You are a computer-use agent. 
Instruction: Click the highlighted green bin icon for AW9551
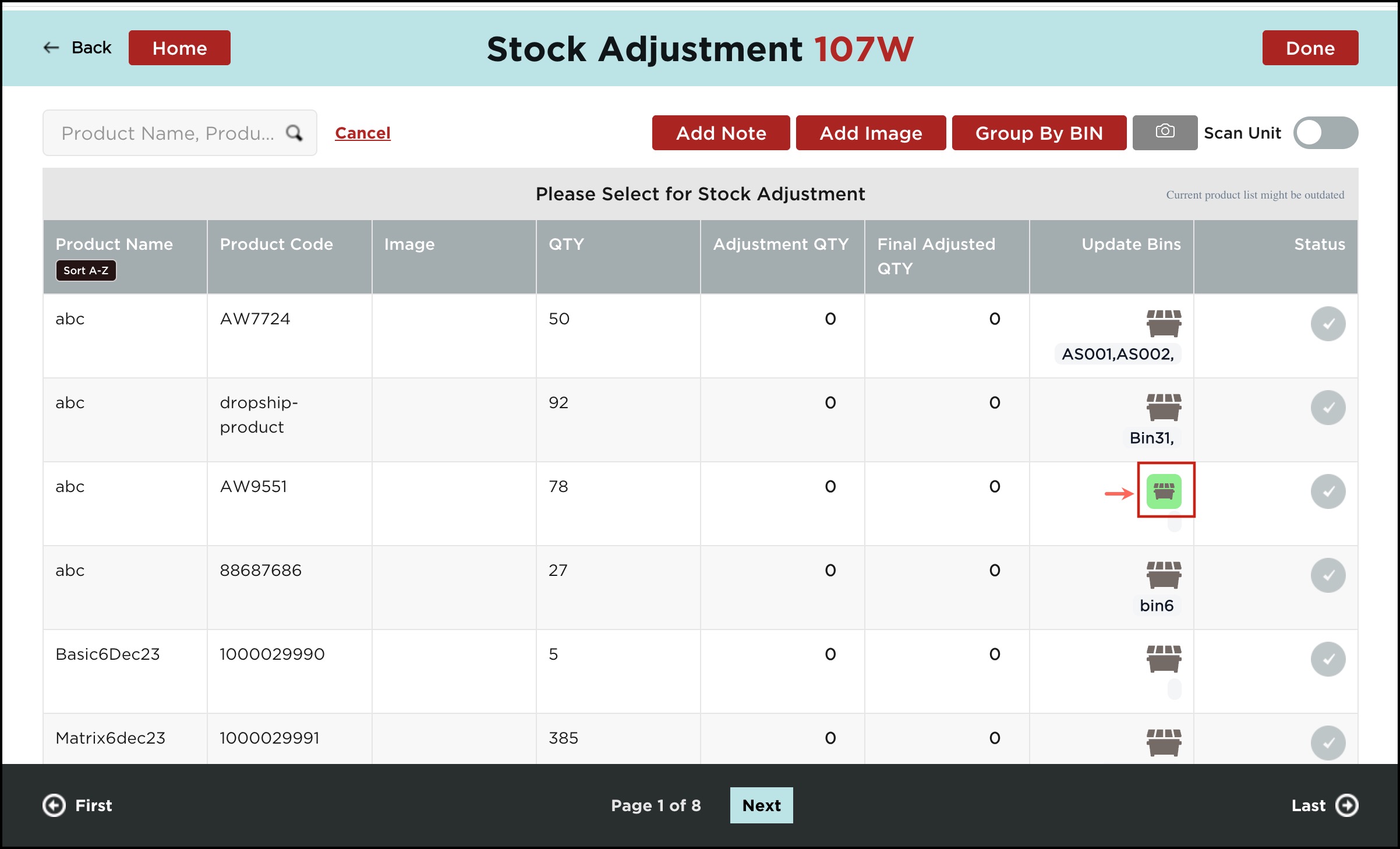pyautogui.click(x=1164, y=491)
